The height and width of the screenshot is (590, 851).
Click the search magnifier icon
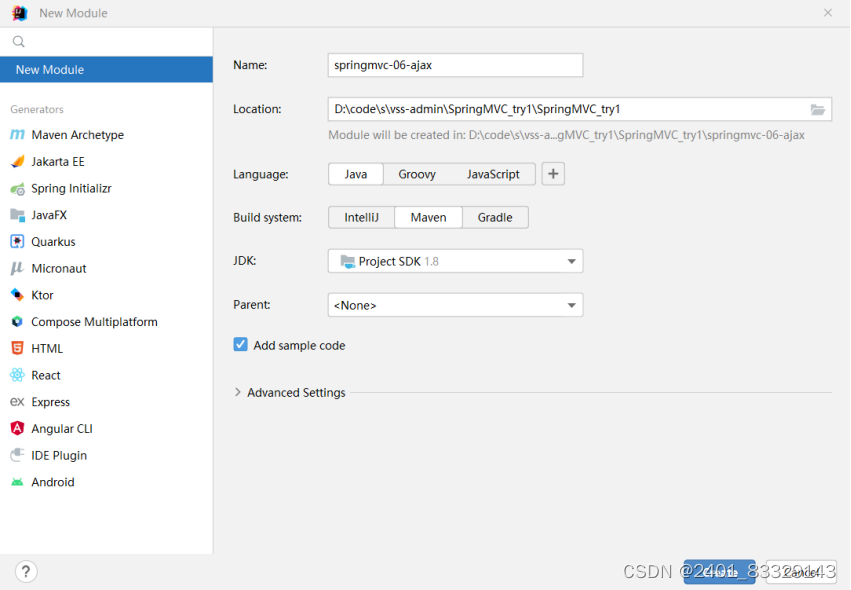[x=18, y=41]
